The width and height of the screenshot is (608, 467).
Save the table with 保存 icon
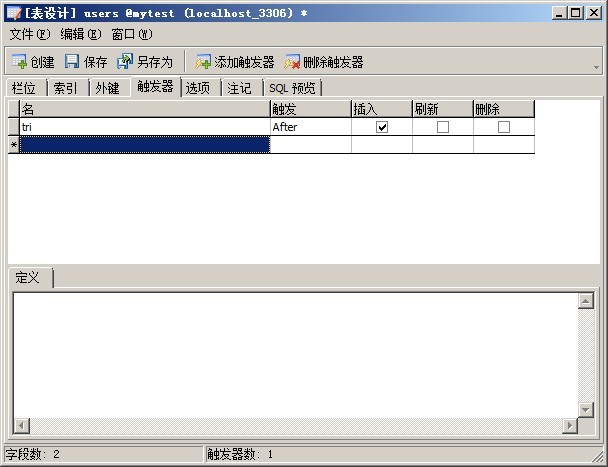point(72,62)
